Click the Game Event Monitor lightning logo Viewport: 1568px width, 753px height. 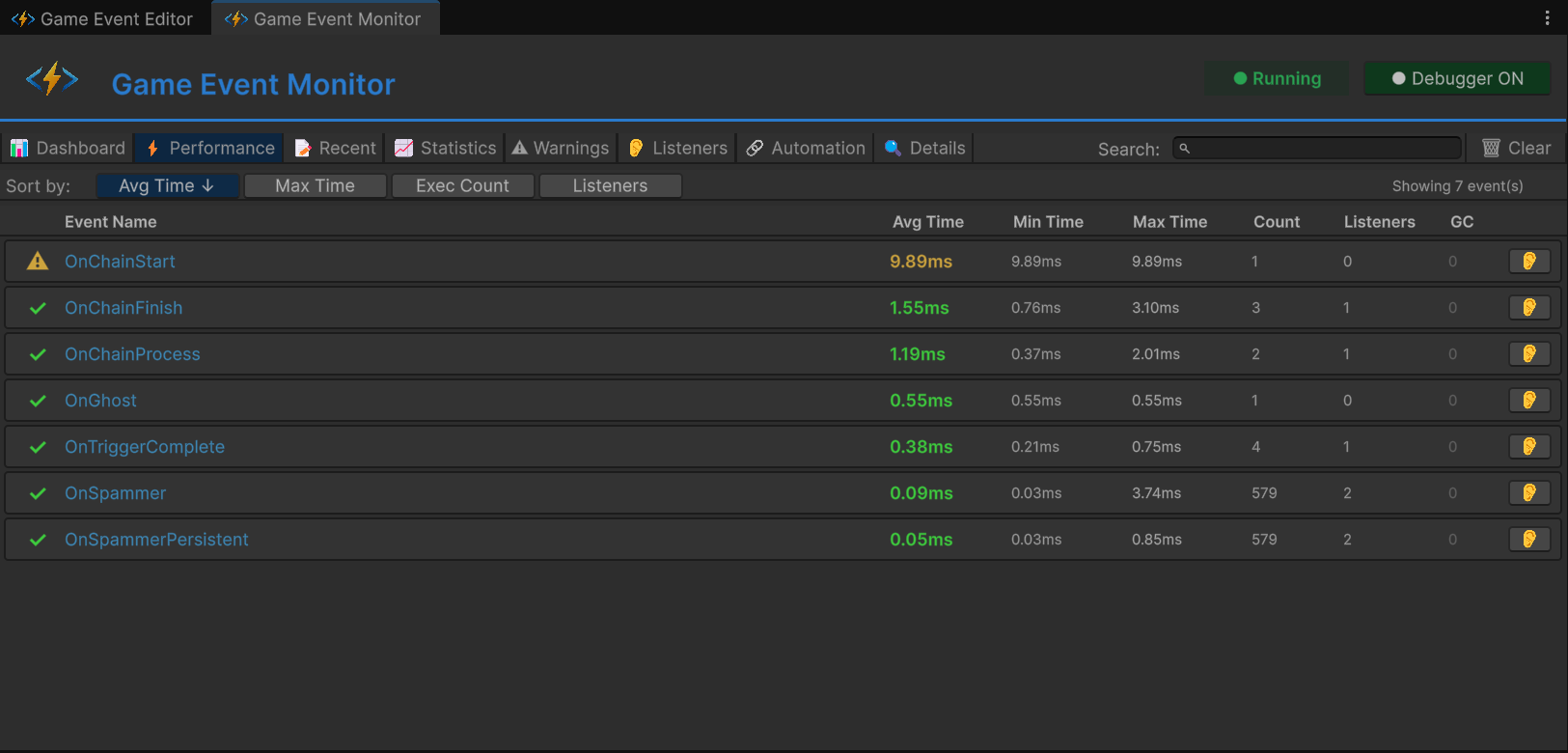[x=52, y=79]
